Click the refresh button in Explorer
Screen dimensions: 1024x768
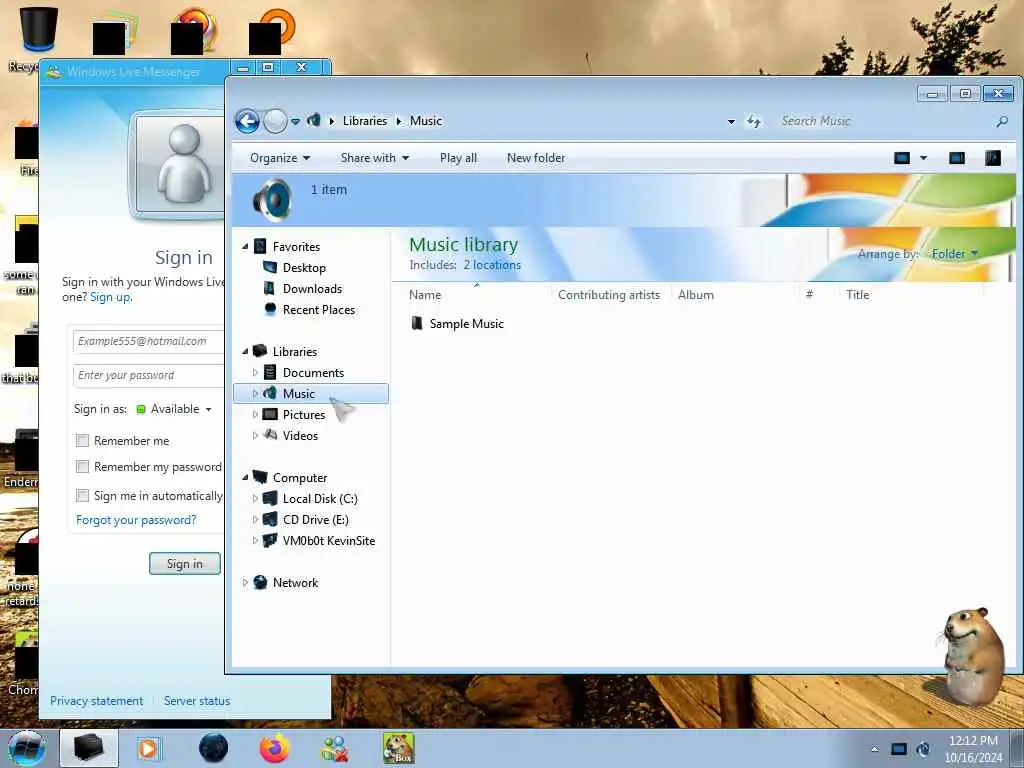(754, 121)
